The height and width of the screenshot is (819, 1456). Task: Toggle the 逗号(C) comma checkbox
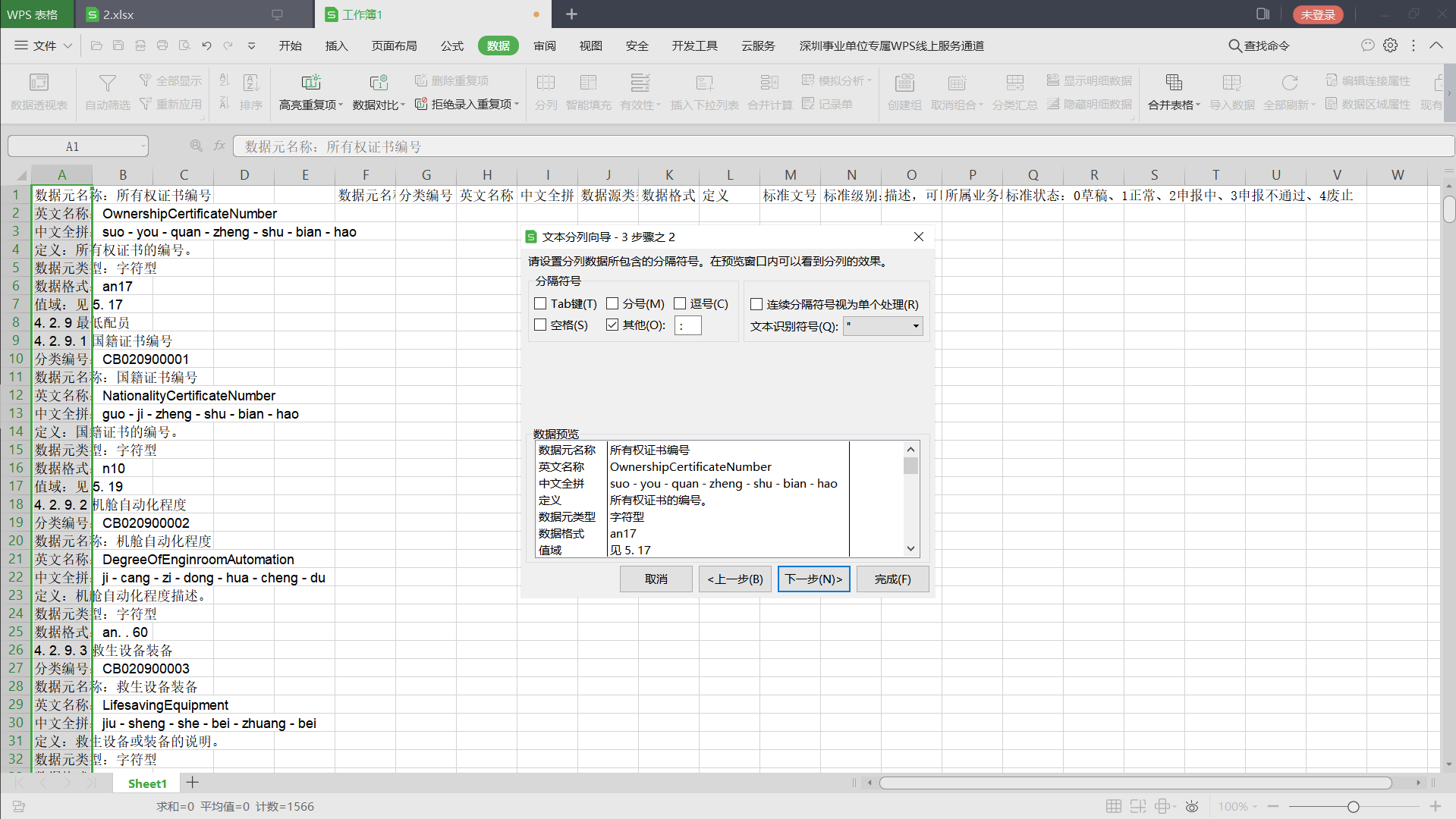click(680, 303)
